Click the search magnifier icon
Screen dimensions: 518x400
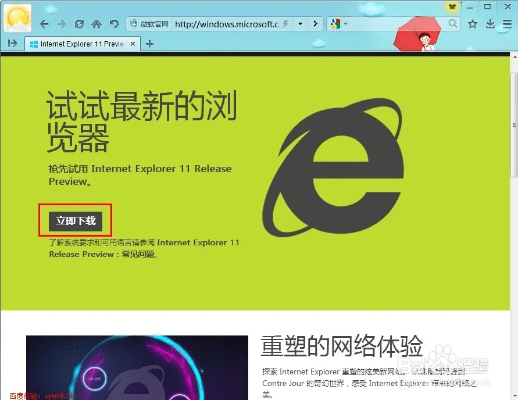(x=453, y=23)
